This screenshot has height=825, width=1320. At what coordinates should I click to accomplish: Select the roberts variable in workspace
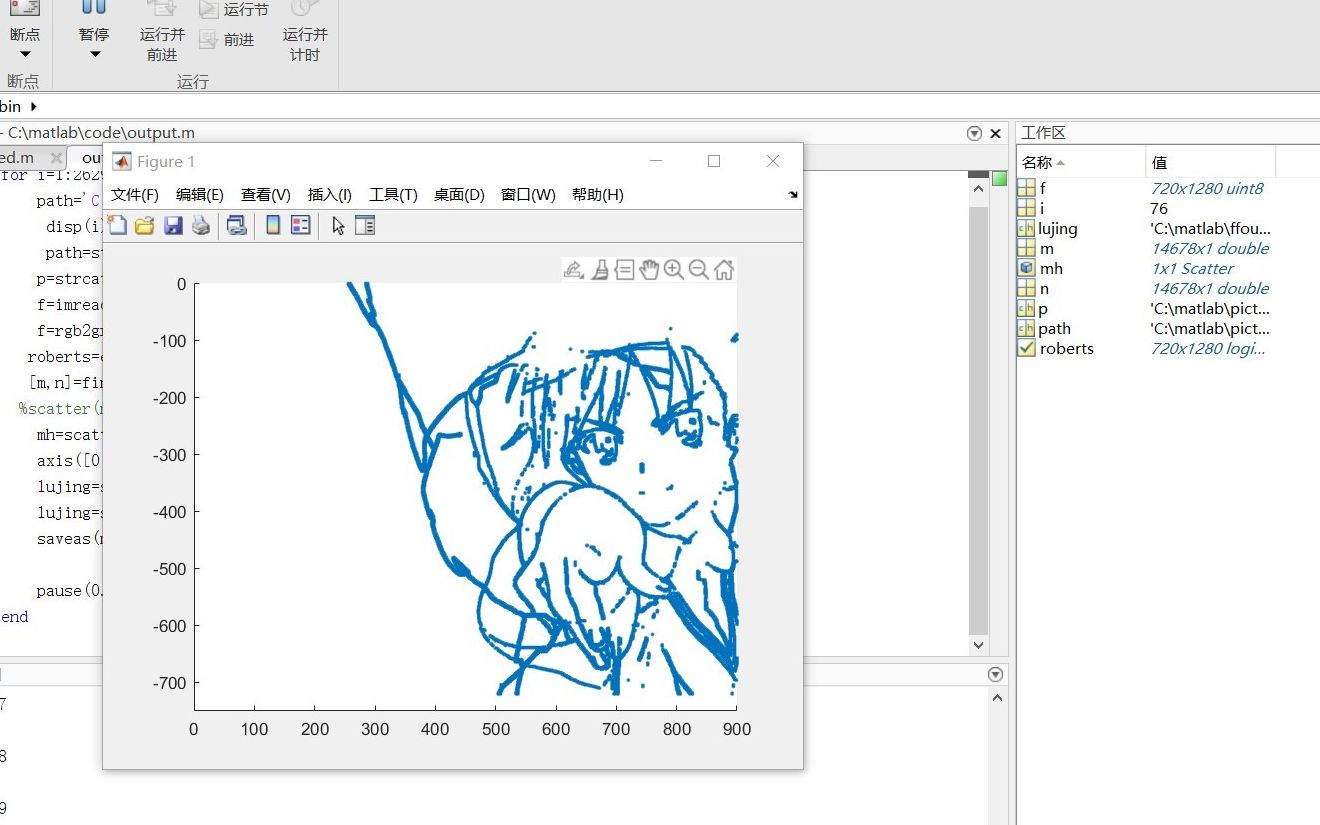click(1066, 348)
